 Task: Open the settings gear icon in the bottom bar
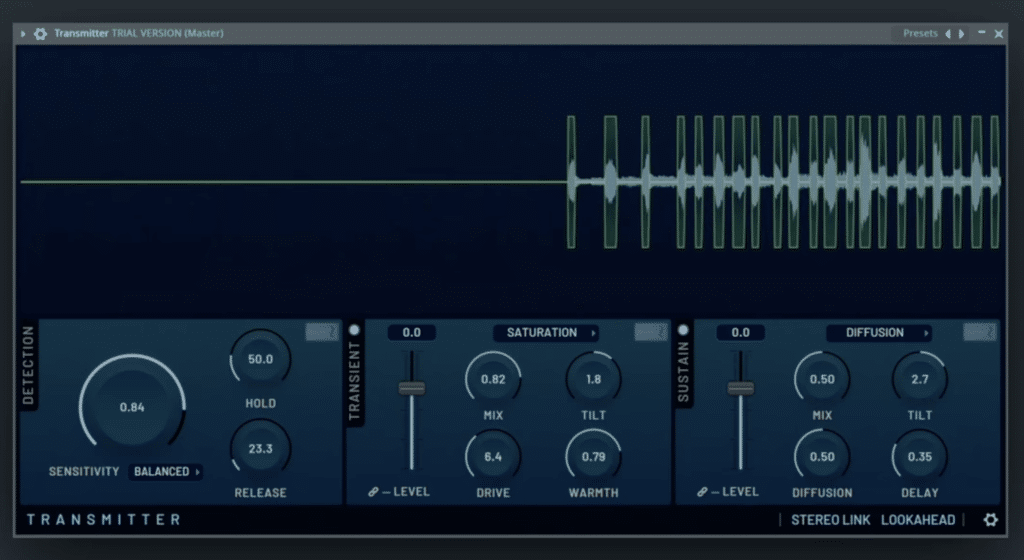[x=991, y=520]
